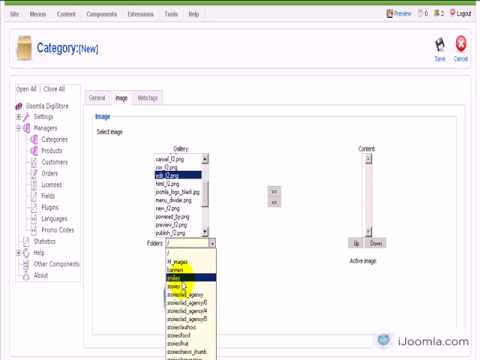Choose the banners folder option
480x360 pixels.
191,270
